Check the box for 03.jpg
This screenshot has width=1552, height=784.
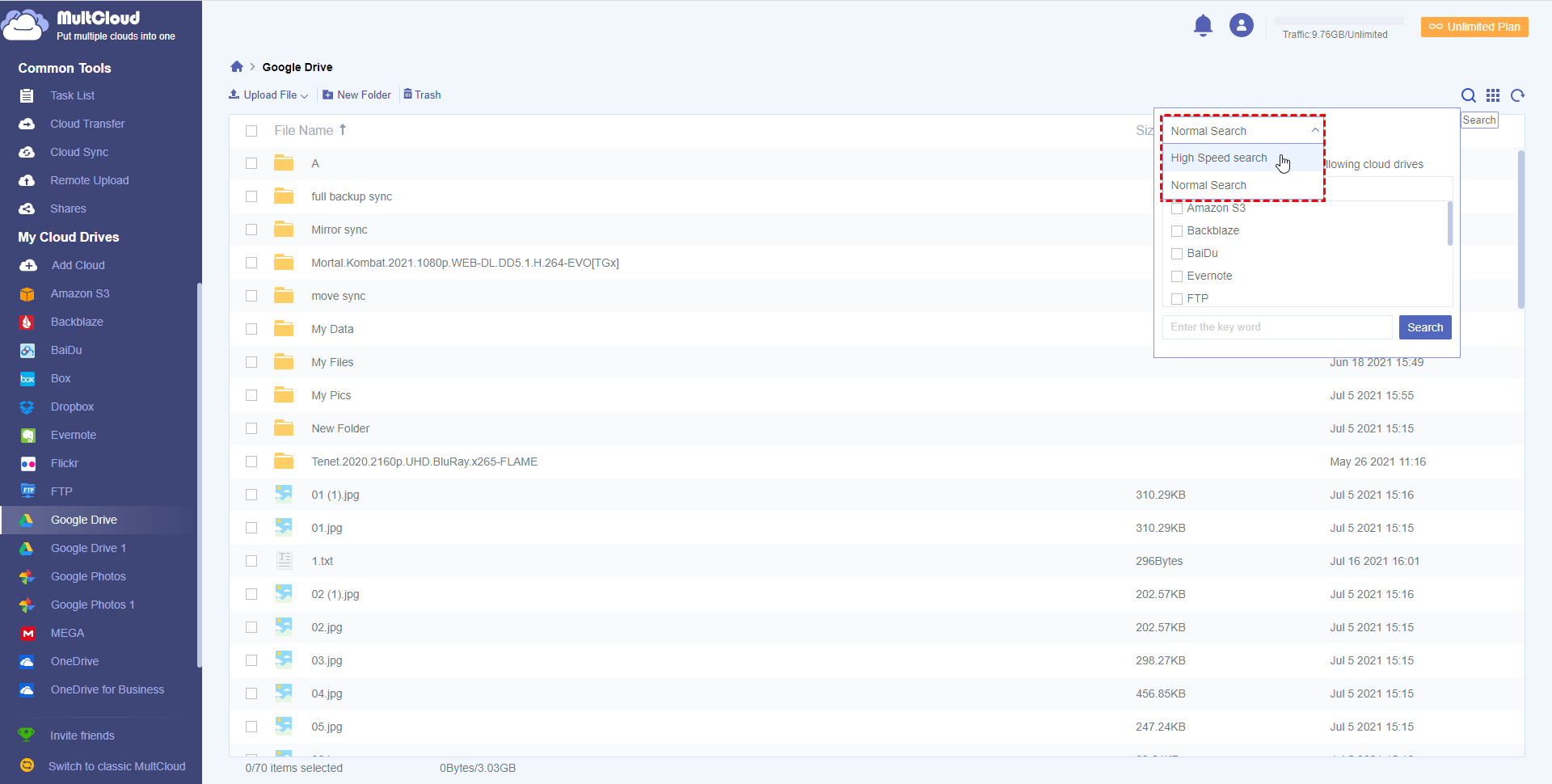[x=251, y=660]
